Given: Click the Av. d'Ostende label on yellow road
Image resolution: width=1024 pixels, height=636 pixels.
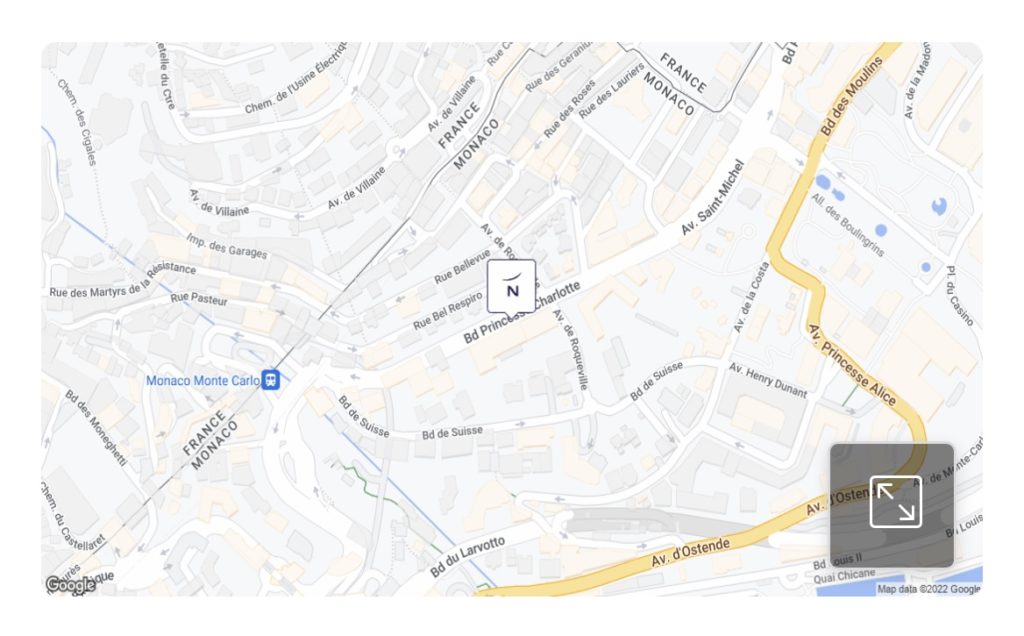Looking at the screenshot, I should [690, 552].
